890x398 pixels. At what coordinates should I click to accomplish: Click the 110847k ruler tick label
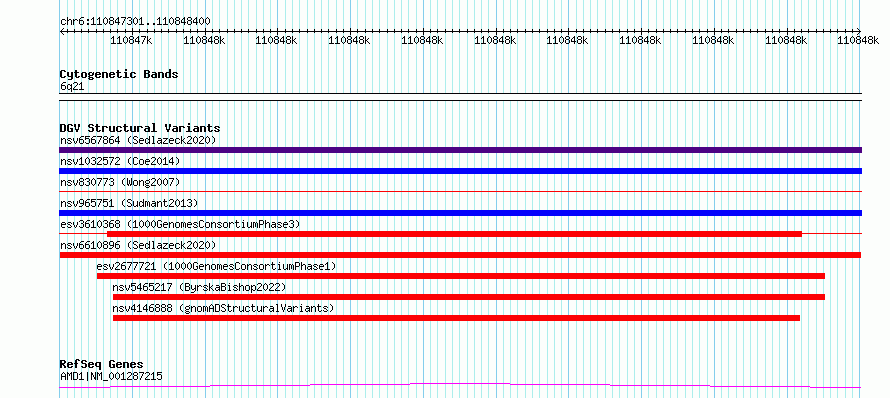coord(131,40)
